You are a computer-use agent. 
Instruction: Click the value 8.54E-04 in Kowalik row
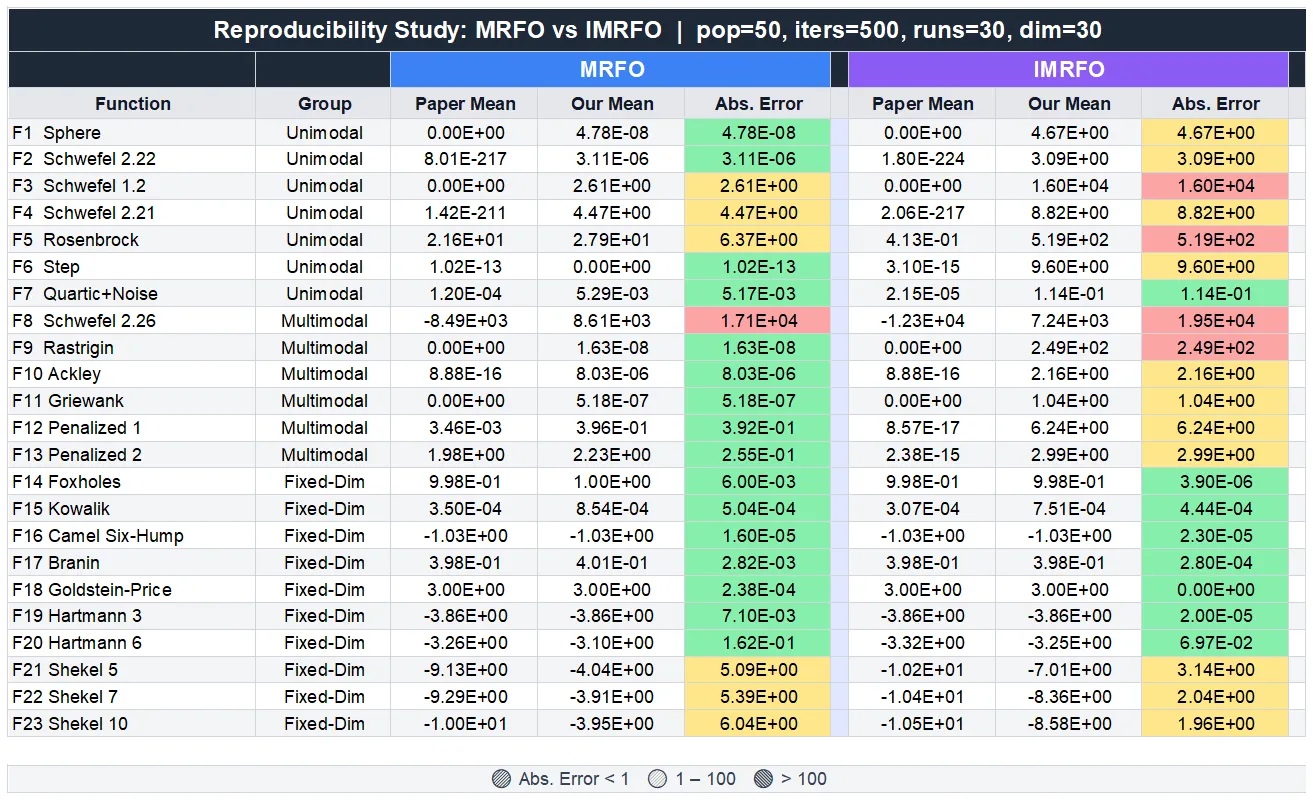point(612,509)
